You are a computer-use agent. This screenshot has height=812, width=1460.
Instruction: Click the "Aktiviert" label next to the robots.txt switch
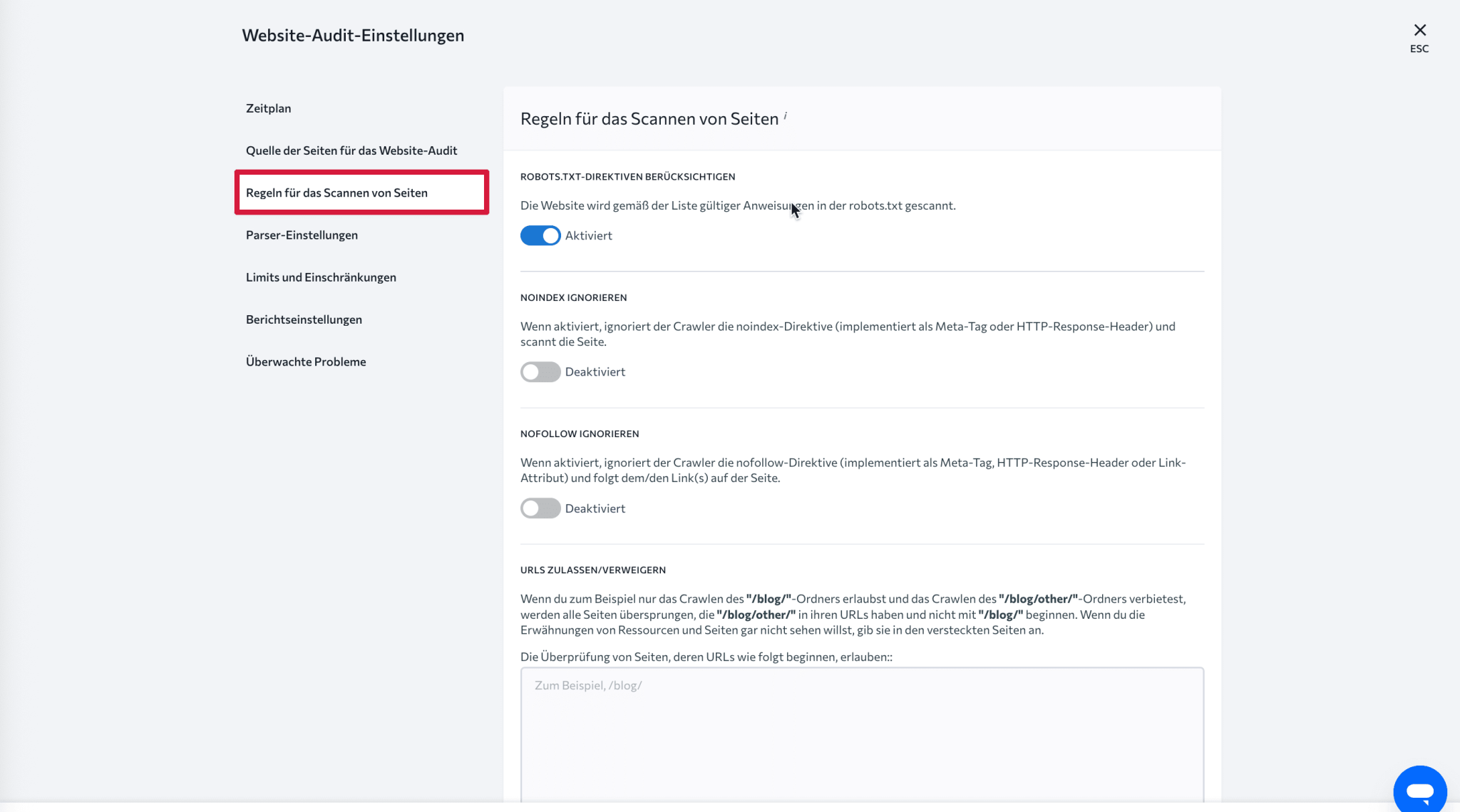tap(587, 235)
